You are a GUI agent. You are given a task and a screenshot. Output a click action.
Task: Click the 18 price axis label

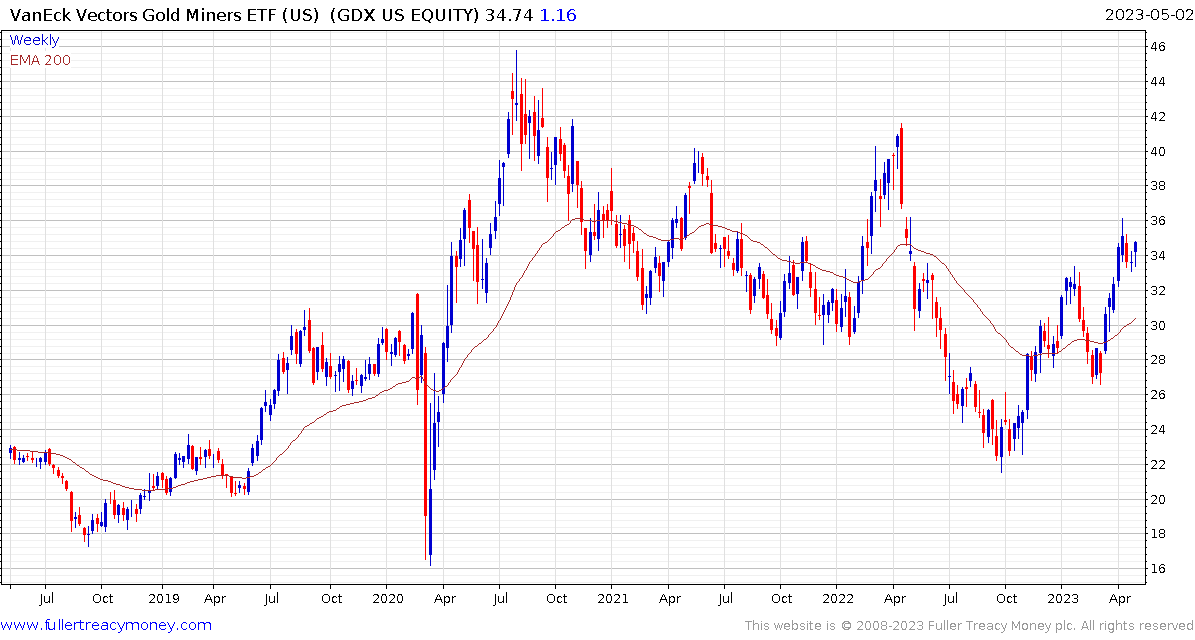click(x=1158, y=534)
